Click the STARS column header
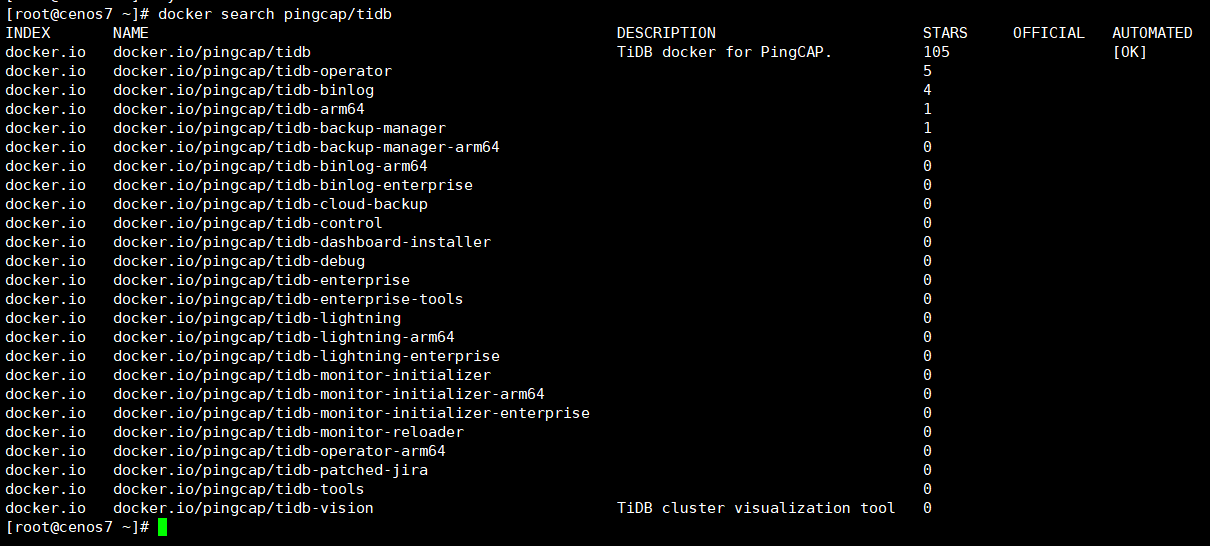The image size is (1210, 546). pyautogui.click(x=945, y=33)
